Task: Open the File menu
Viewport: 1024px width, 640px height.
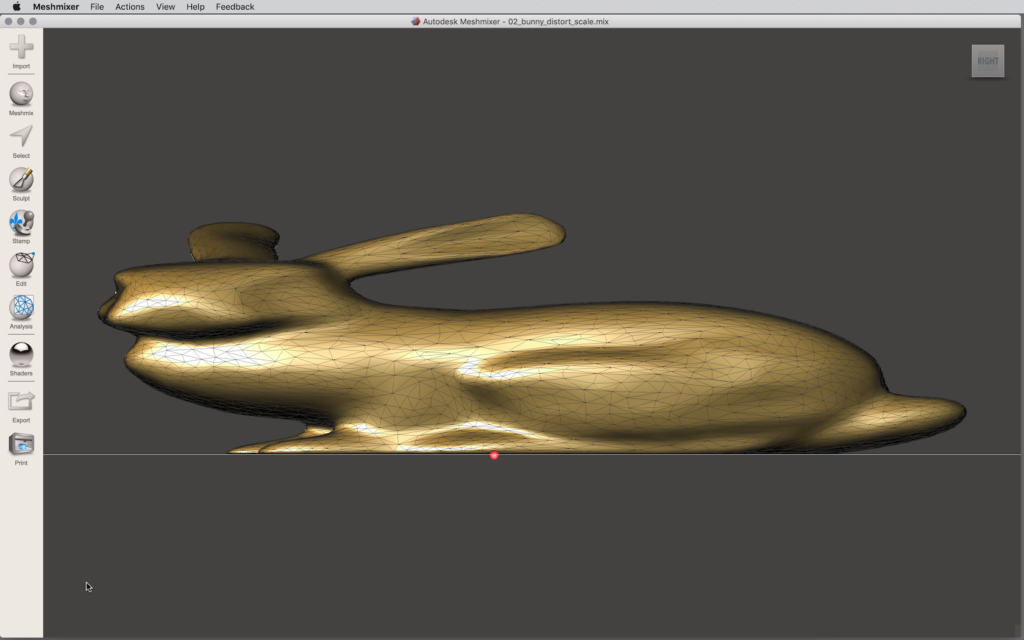Action: coord(97,7)
